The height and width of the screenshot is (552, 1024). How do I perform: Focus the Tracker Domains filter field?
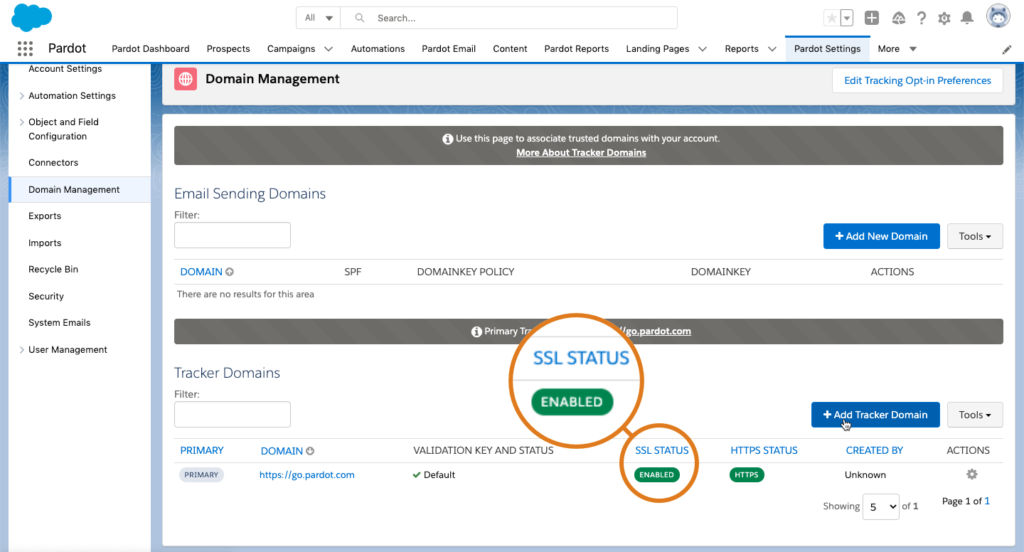point(232,414)
